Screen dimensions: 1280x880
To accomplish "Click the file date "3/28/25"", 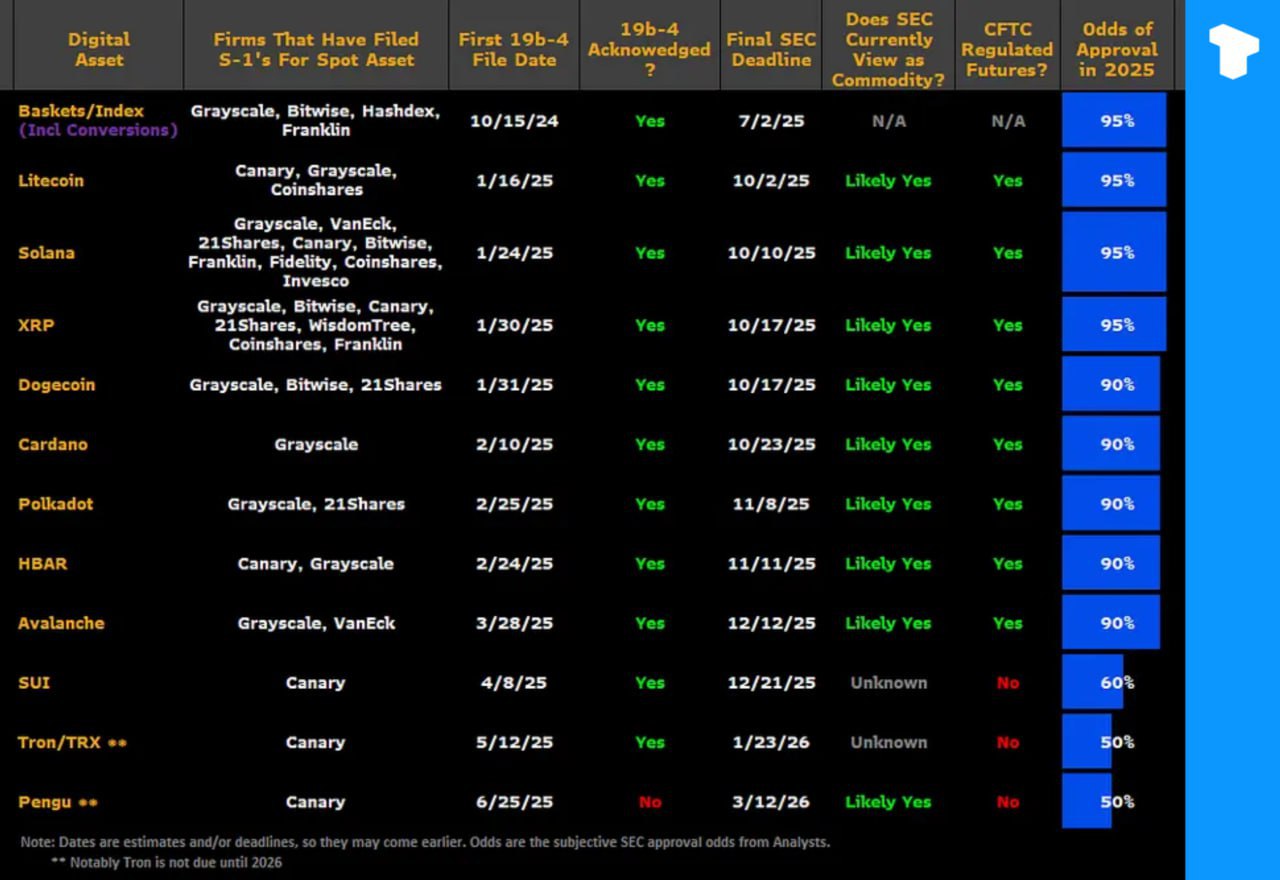I will point(514,623).
